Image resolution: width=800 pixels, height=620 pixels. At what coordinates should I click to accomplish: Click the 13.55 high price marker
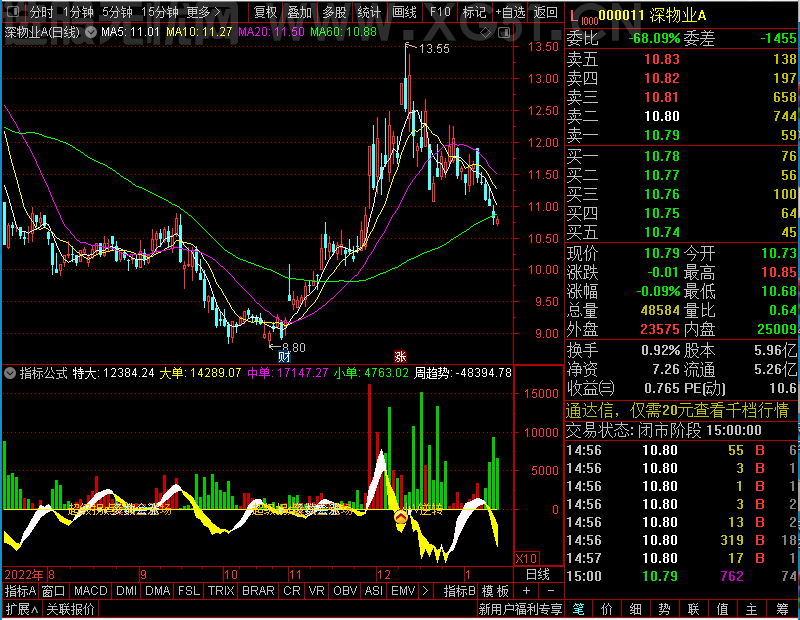(x=434, y=49)
